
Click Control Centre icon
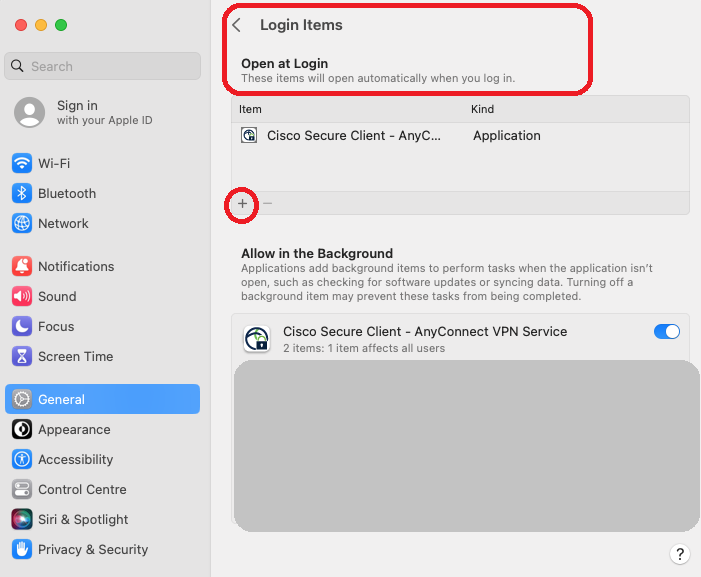pos(21,489)
